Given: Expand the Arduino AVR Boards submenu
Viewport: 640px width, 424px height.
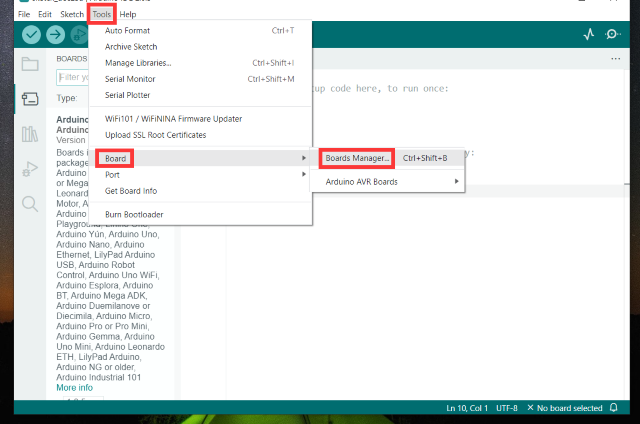Looking at the screenshot, I should (387, 182).
